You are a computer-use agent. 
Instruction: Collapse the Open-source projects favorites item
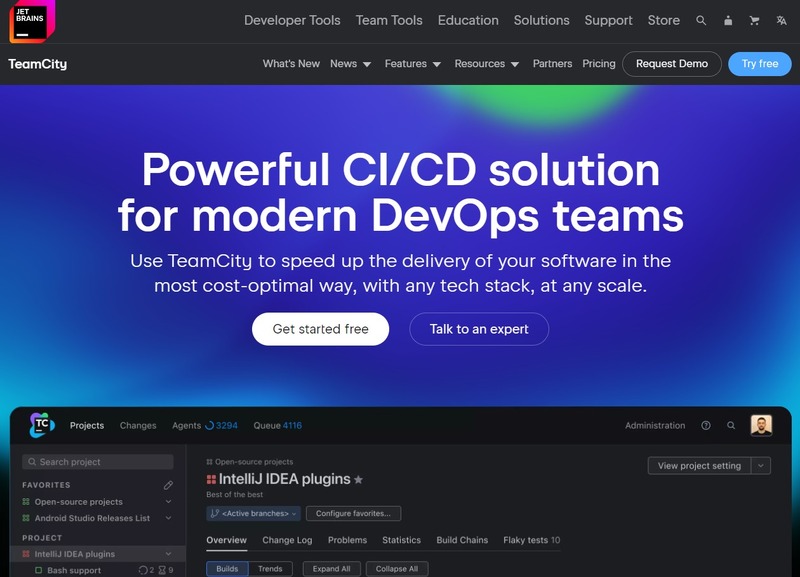(x=168, y=502)
